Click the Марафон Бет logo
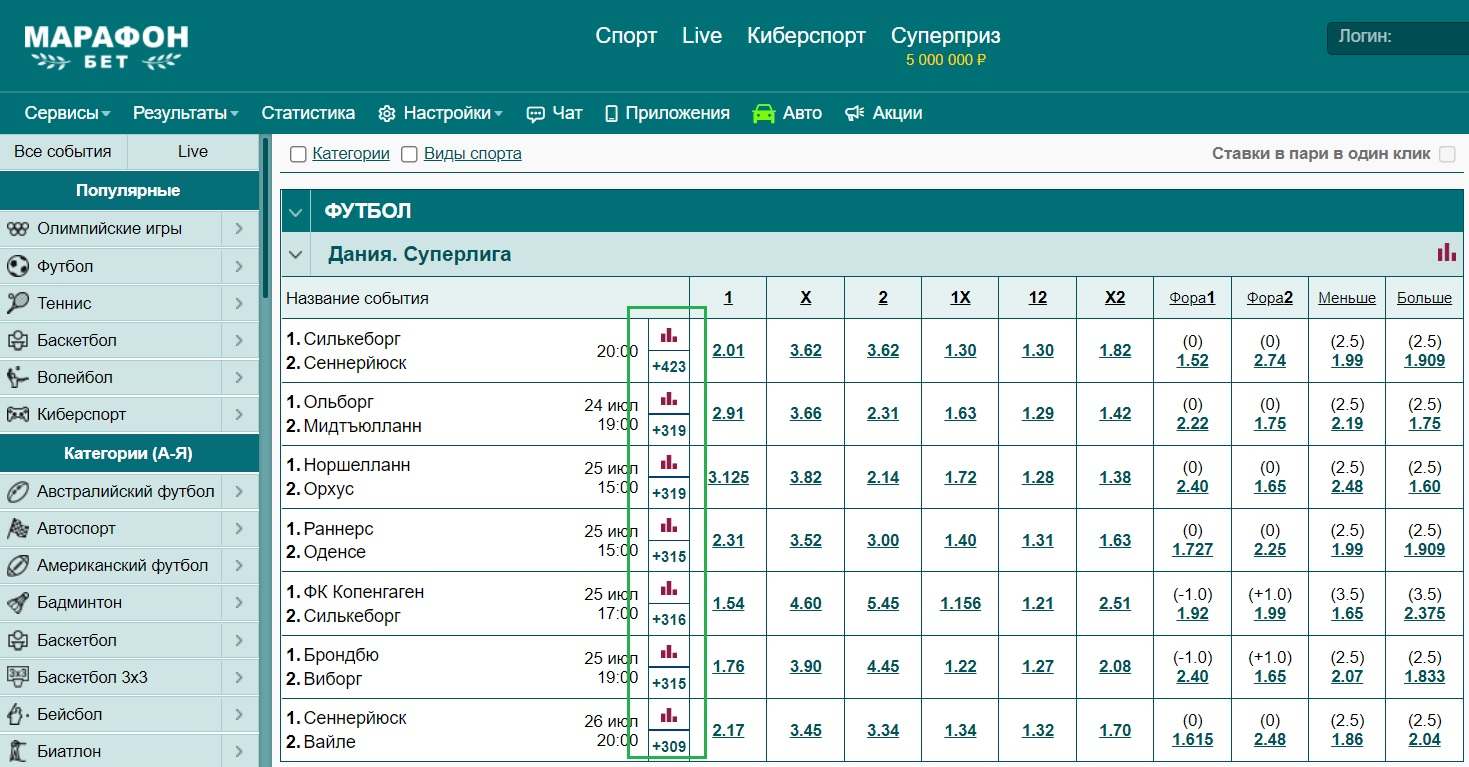 [x=106, y=47]
